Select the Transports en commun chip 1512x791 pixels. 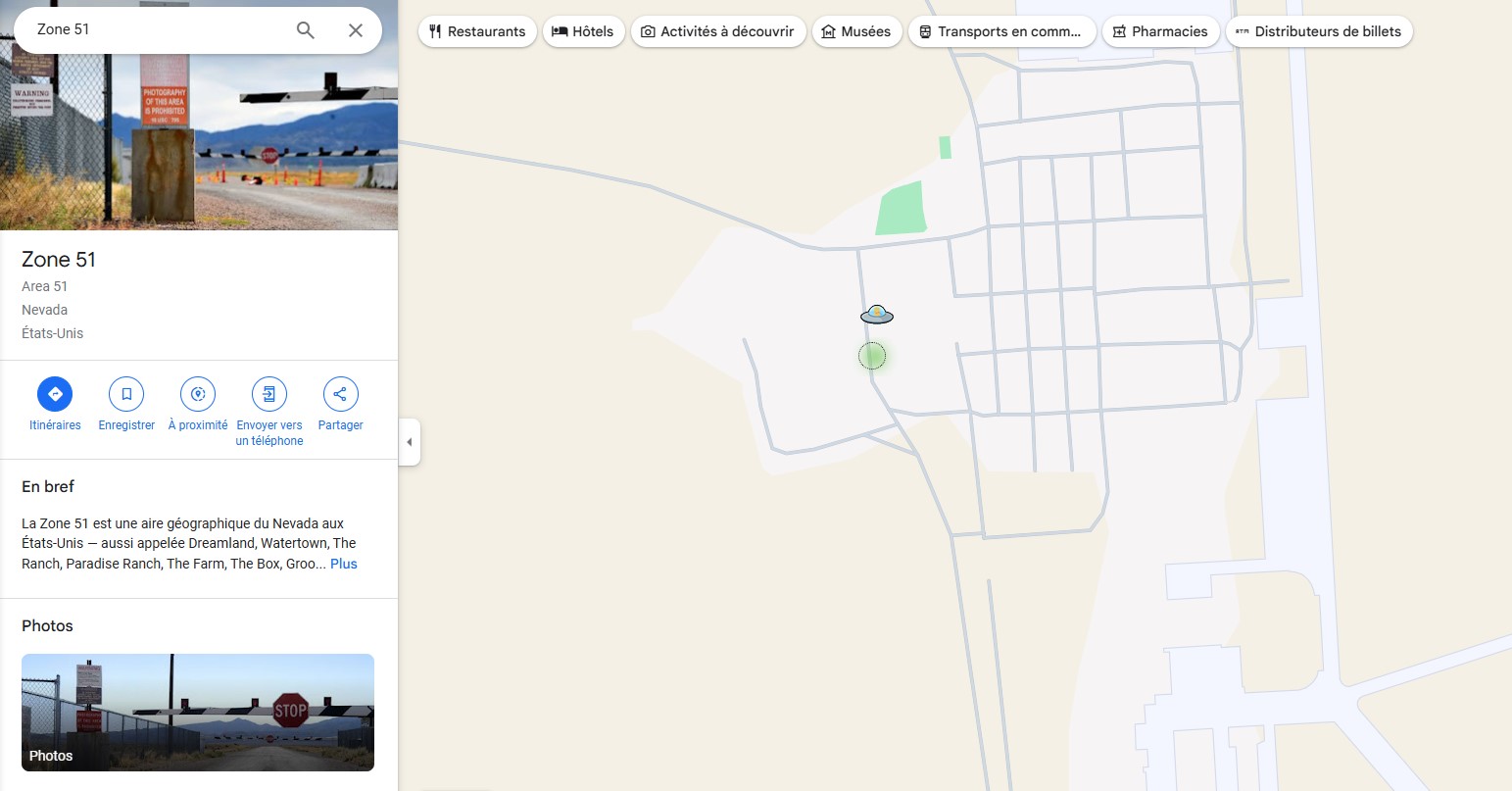[1000, 31]
